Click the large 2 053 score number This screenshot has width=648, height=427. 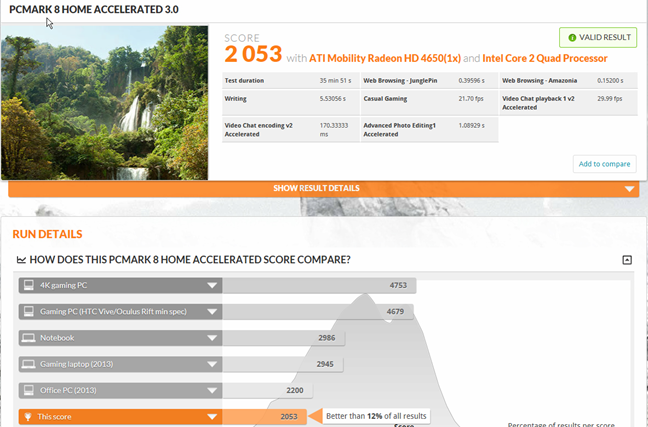[253, 54]
